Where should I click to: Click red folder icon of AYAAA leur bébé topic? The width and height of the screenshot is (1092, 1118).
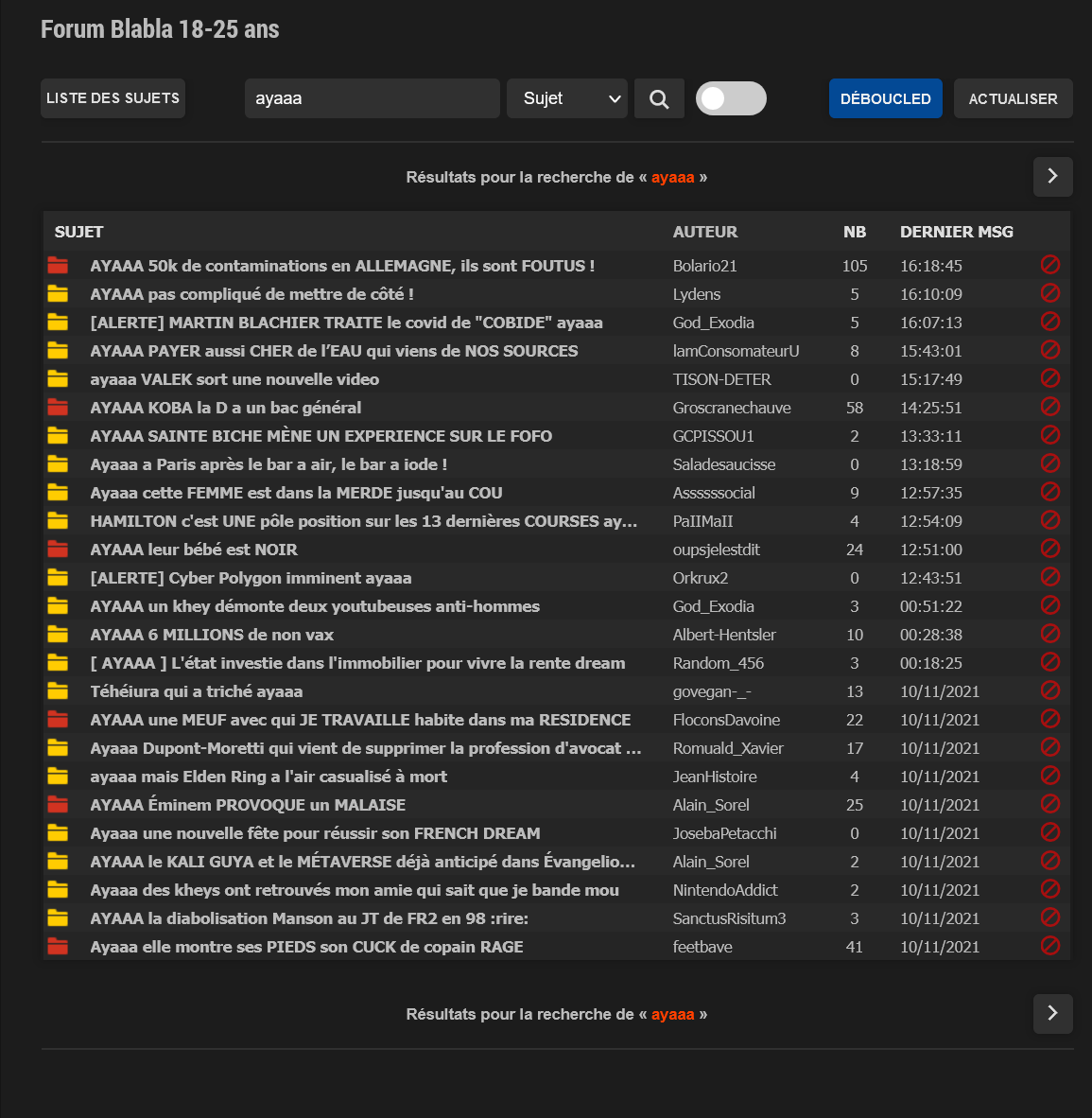58,549
